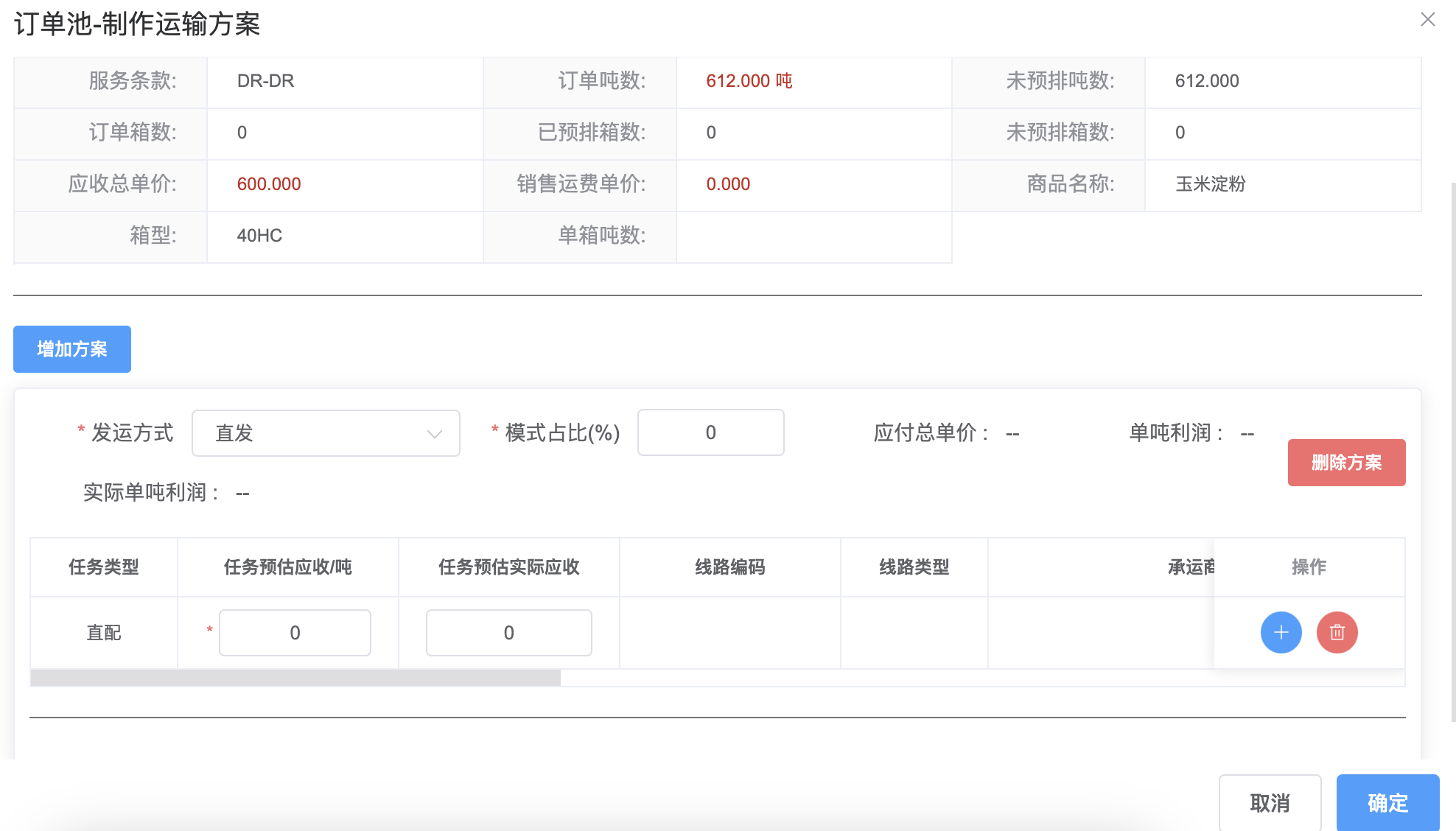Click the 线路类型 column header
The height and width of the screenshot is (831, 1456).
coord(914,567)
